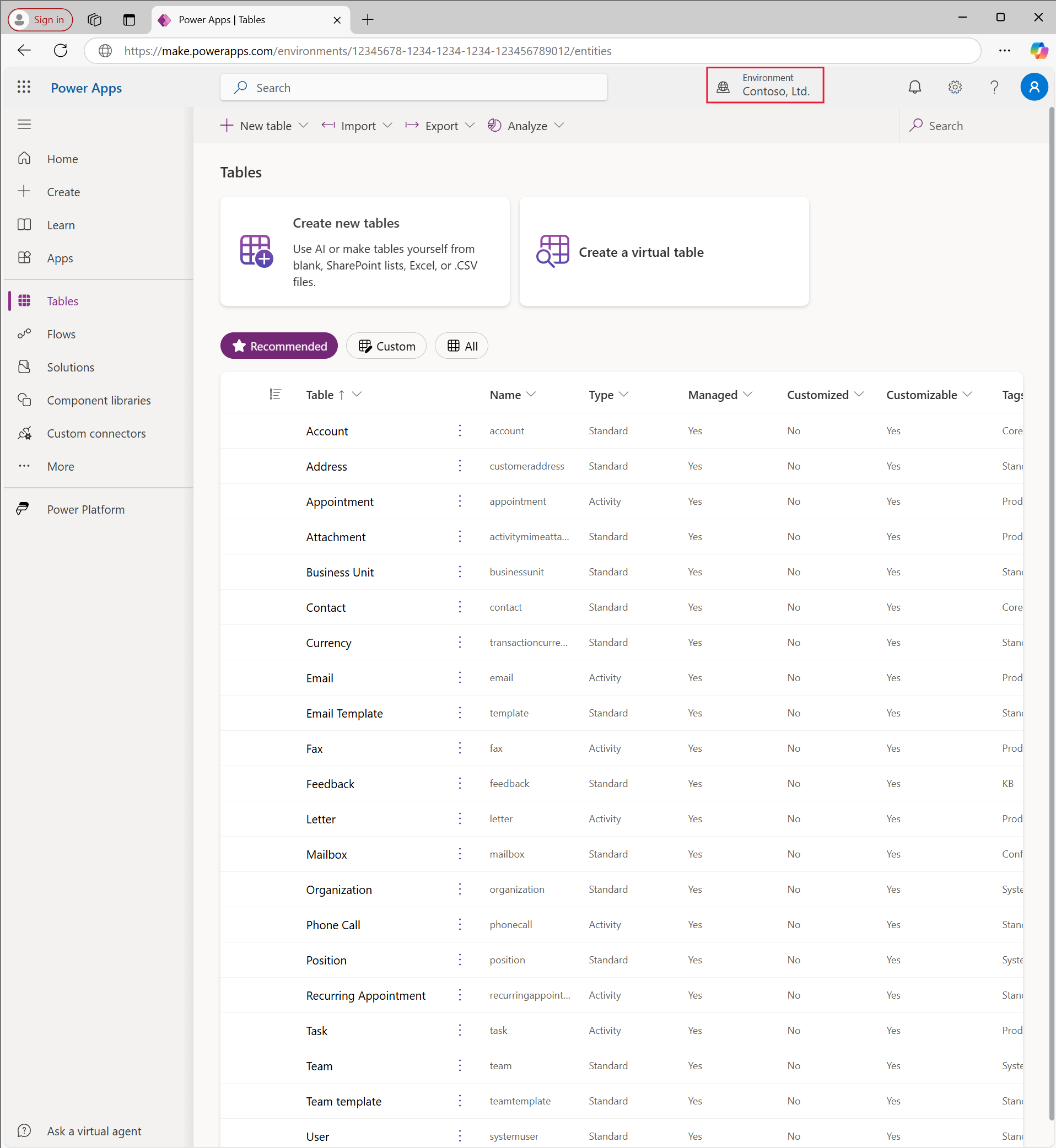Open the Copilot icon in browser toolbar

pyautogui.click(x=1038, y=50)
